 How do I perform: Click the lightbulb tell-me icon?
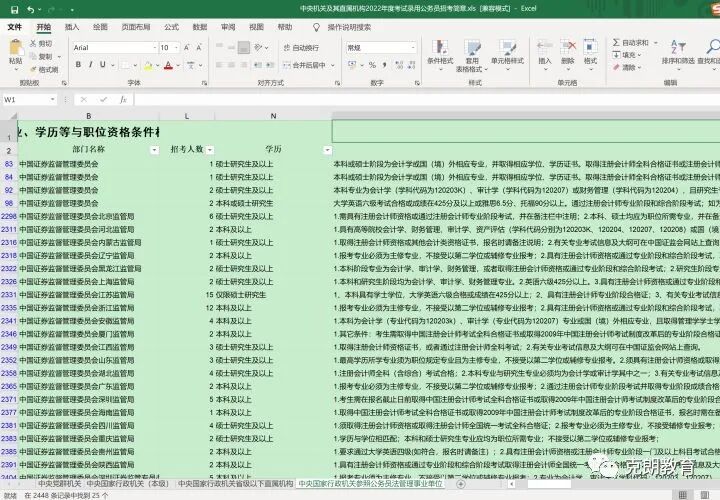point(316,28)
